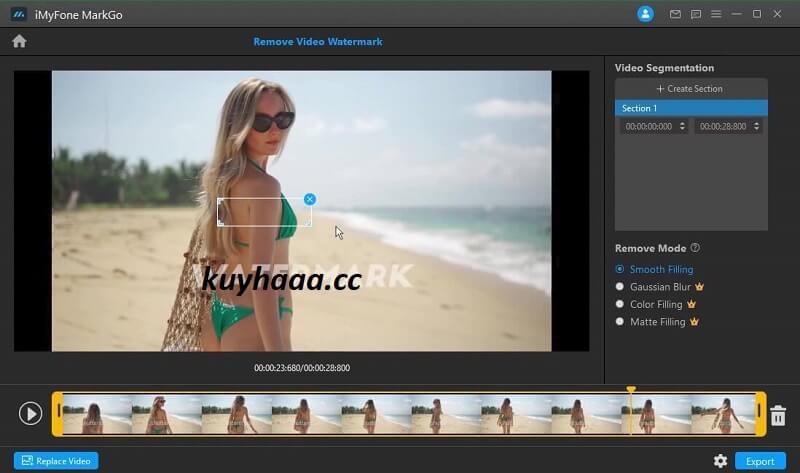Image resolution: width=800 pixels, height=473 pixels.
Task: Click the Gaussian Blur premium crown icon
Action: coord(699,287)
